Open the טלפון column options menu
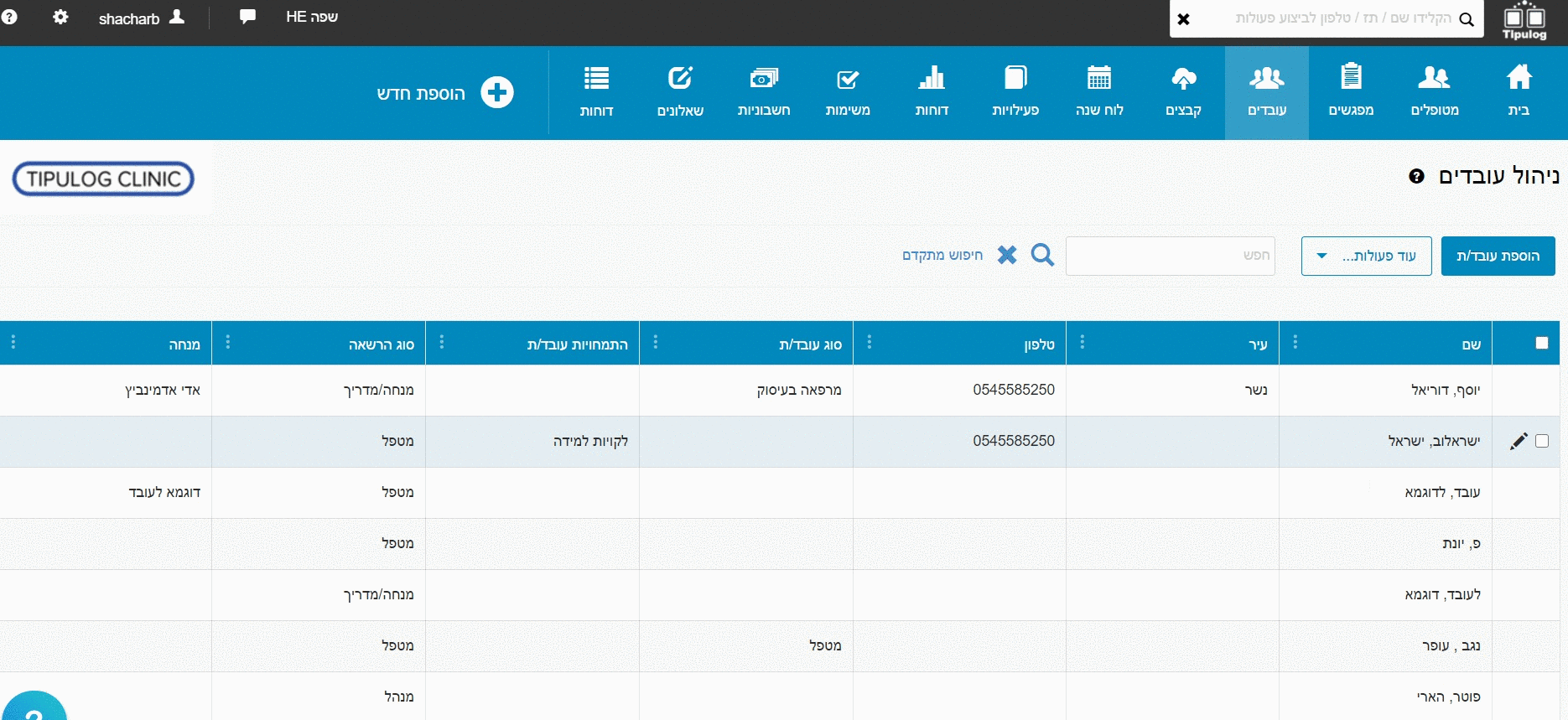Image resolution: width=1568 pixels, height=720 pixels. pyautogui.click(x=870, y=342)
